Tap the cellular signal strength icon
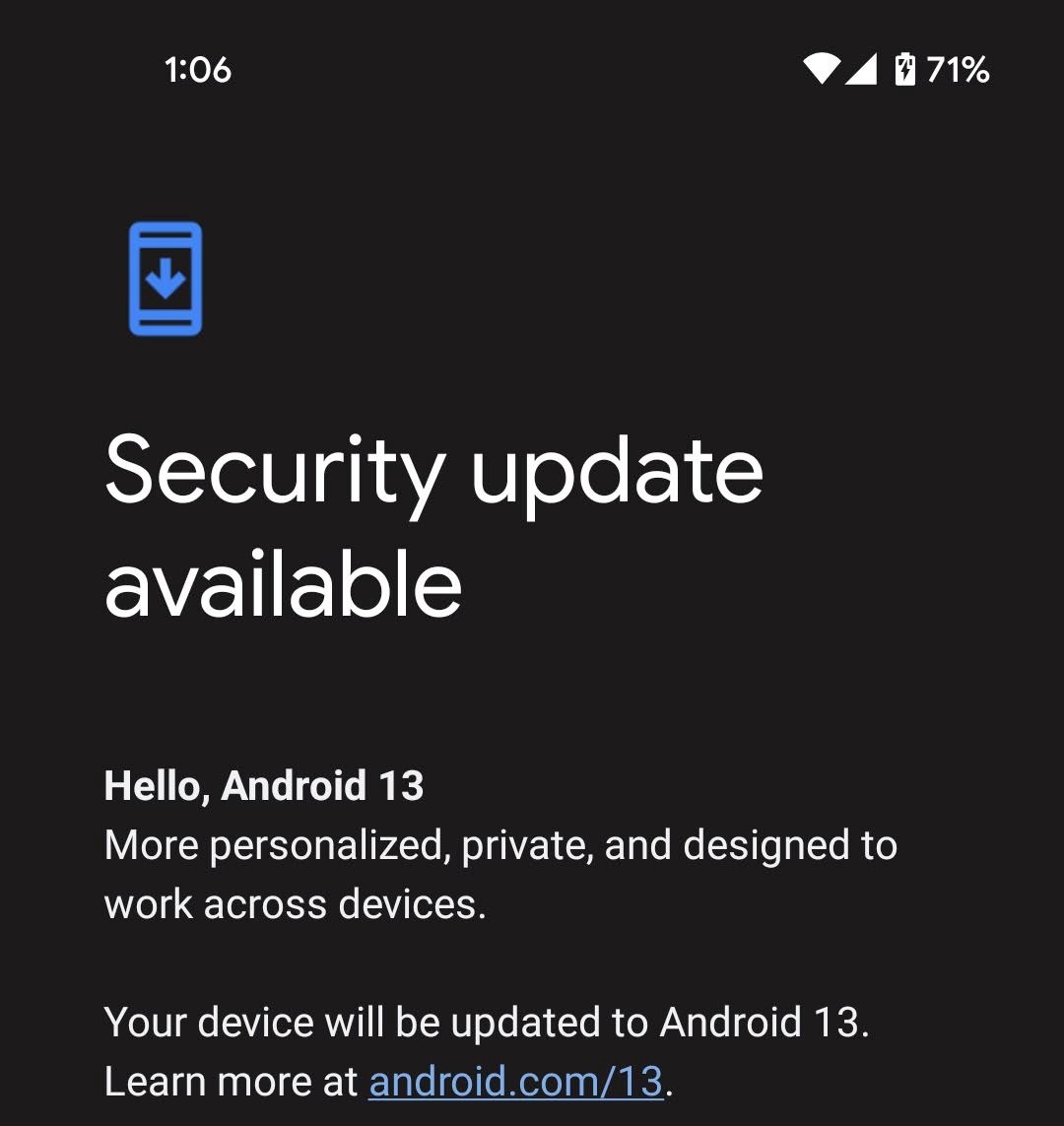Image resolution: width=1064 pixels, height=1126 pixels. point(860,69)
